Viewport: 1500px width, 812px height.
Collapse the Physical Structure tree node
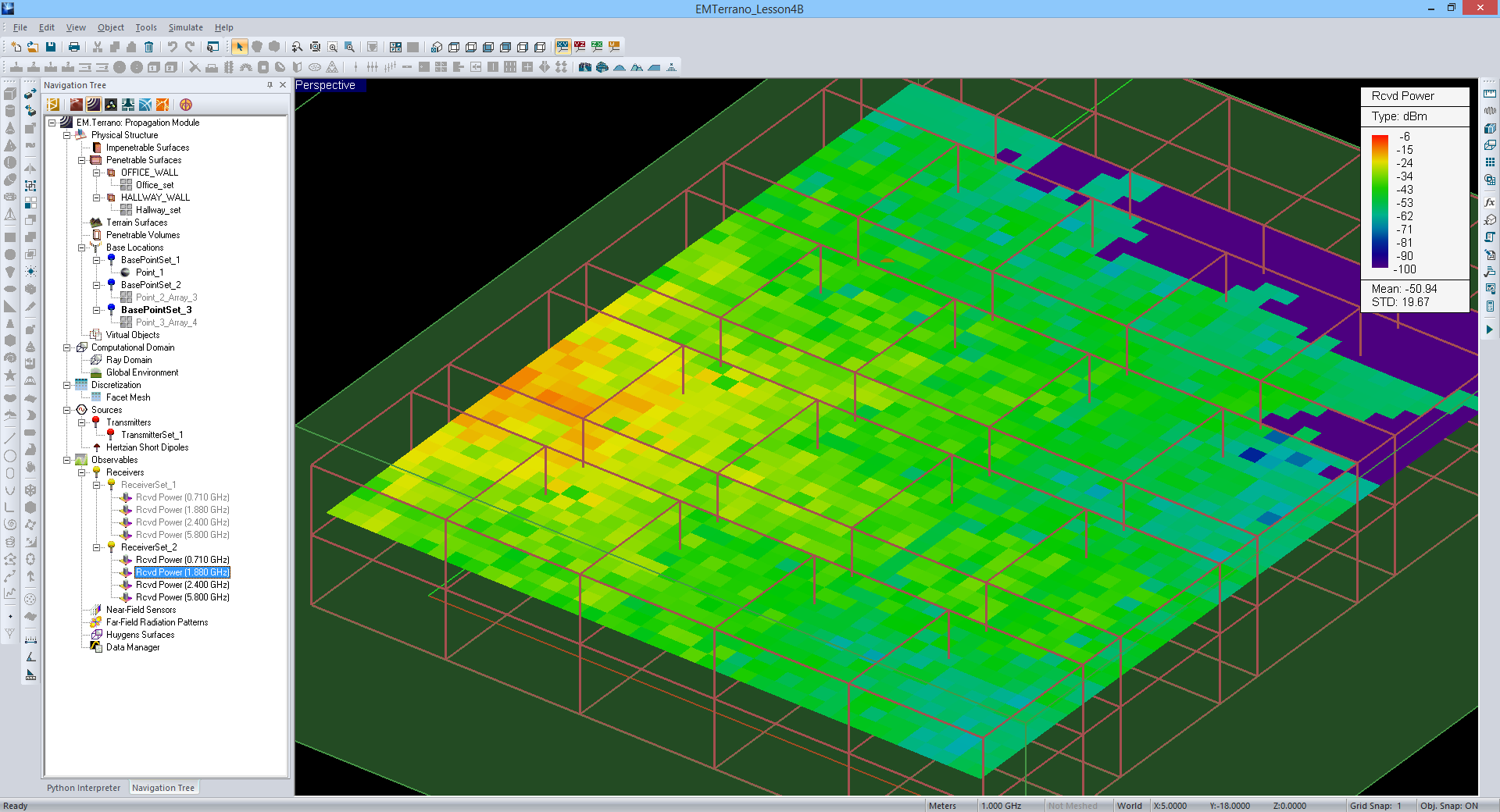(67, 135)
